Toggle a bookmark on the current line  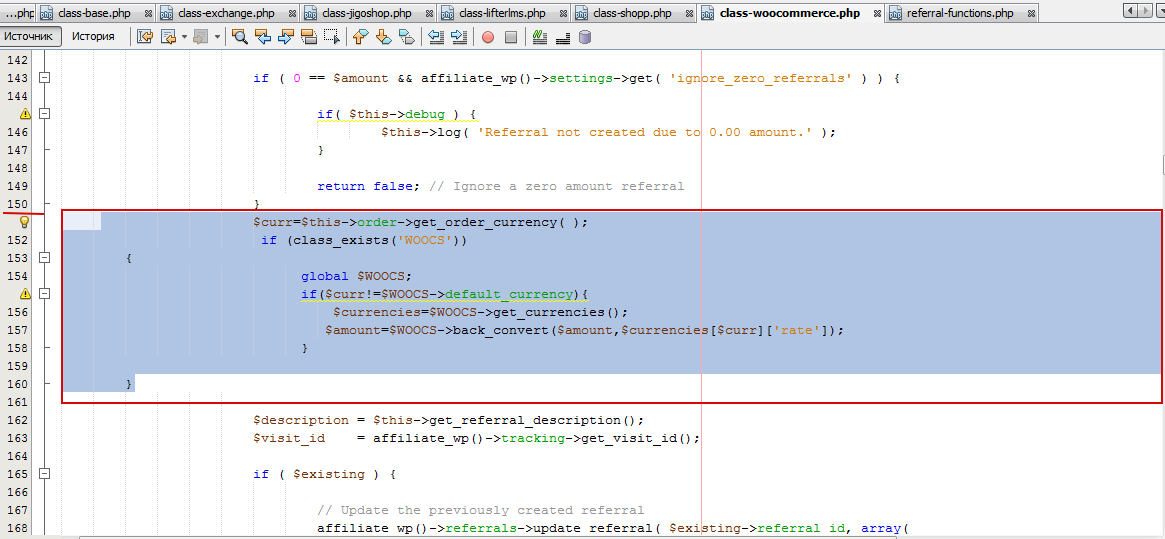406,36
